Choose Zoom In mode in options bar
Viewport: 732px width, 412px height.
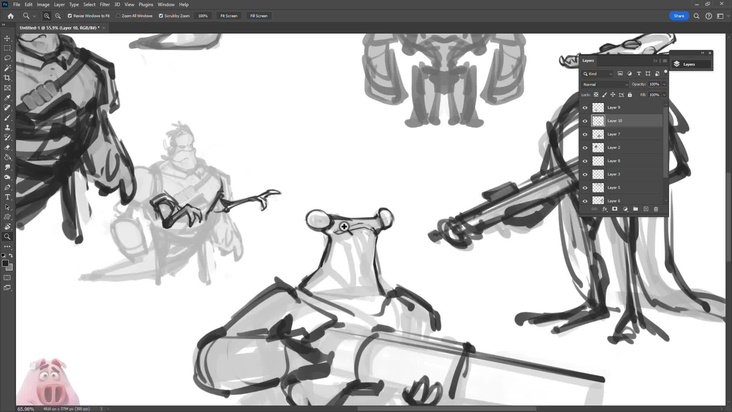point(47,16)
